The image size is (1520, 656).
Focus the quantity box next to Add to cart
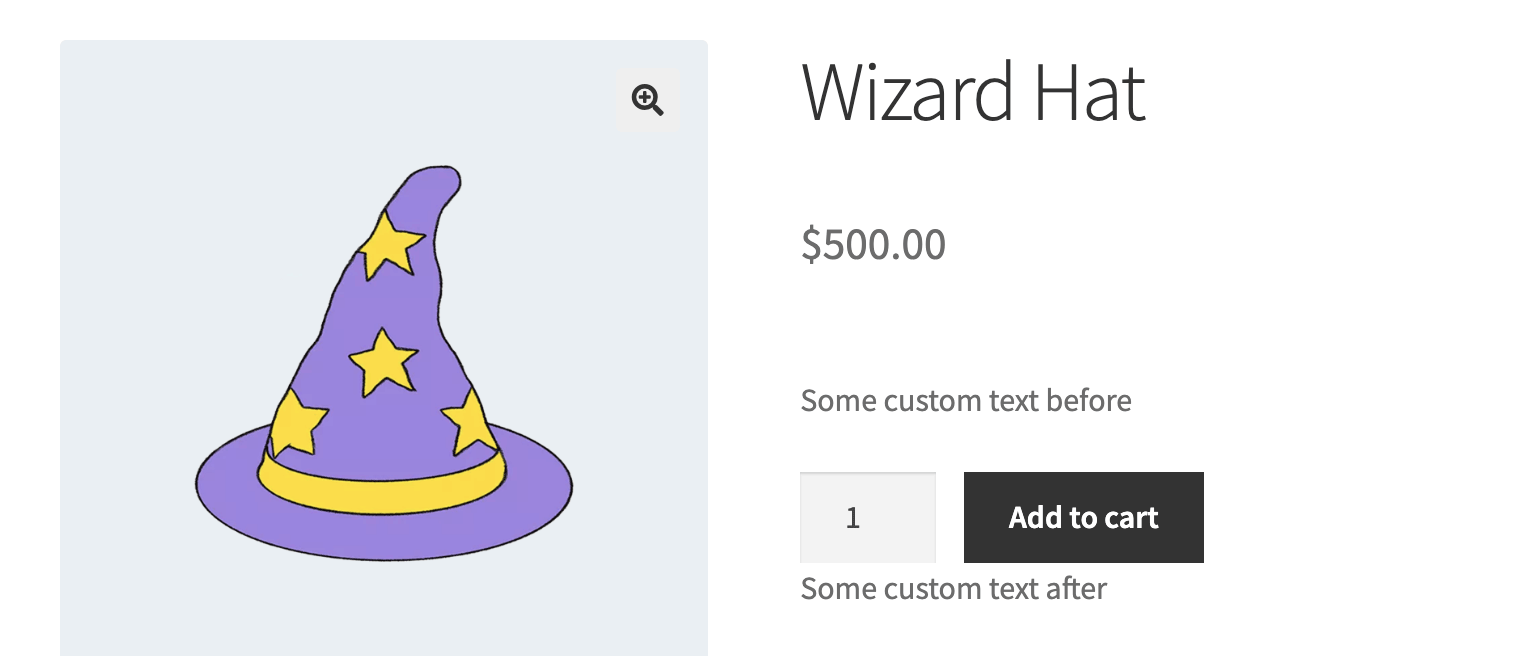pos(867,517)
